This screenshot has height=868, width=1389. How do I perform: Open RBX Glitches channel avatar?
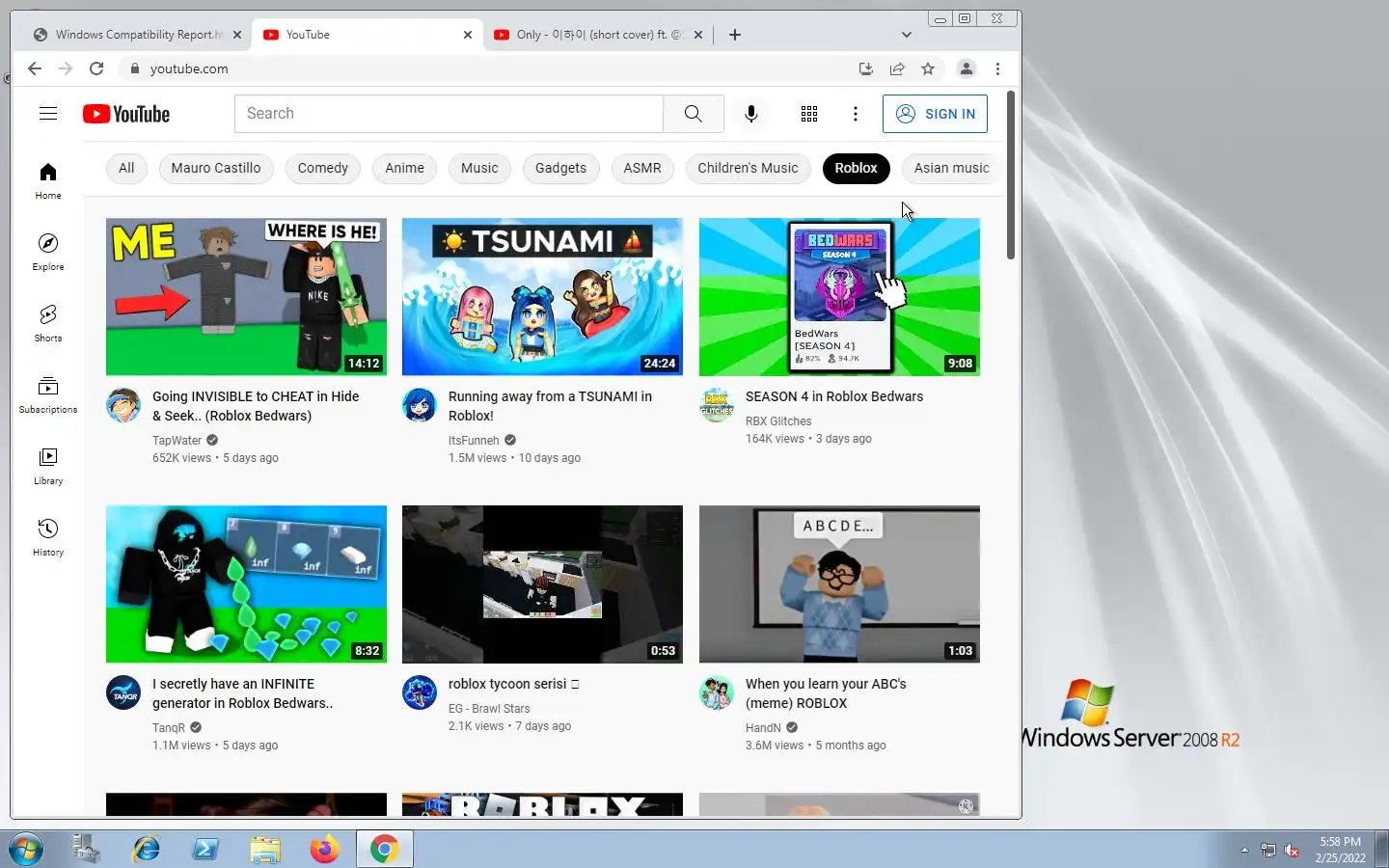coord(717,405)
